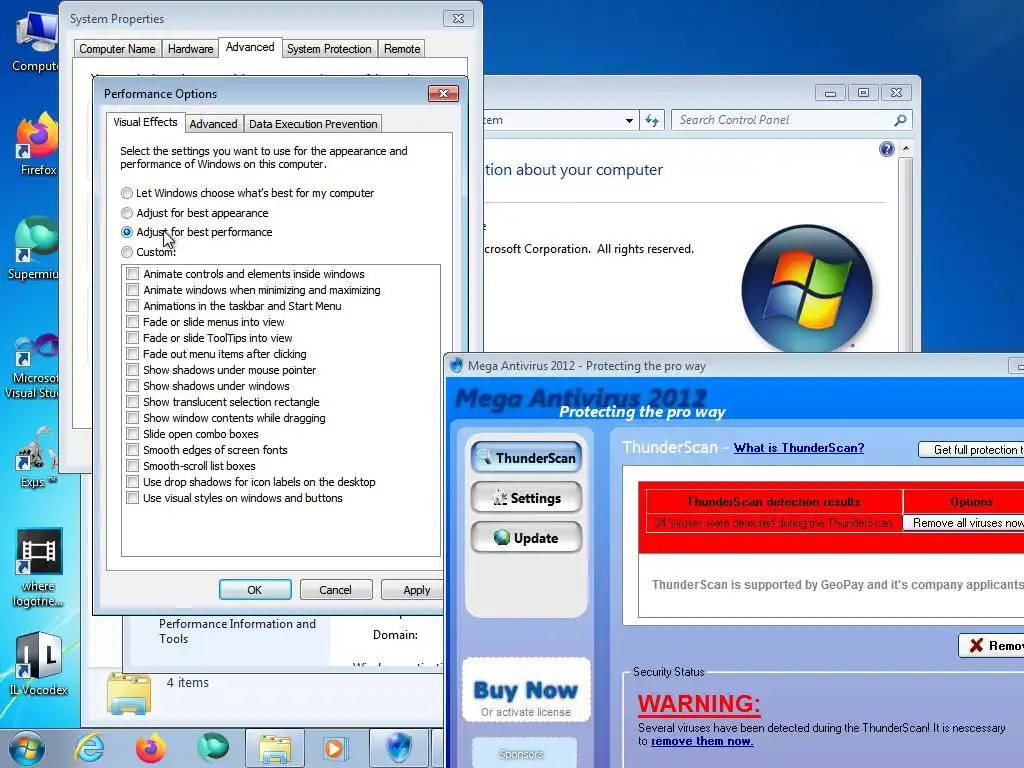This screenshot has height=768, width=1024.
Task: Check 'Show shadows under windows'
Action: coord(133,386)
